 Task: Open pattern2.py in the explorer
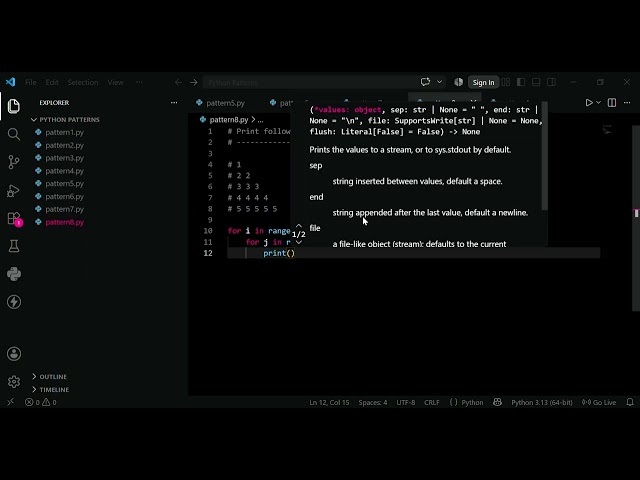(x=64, y=145)
